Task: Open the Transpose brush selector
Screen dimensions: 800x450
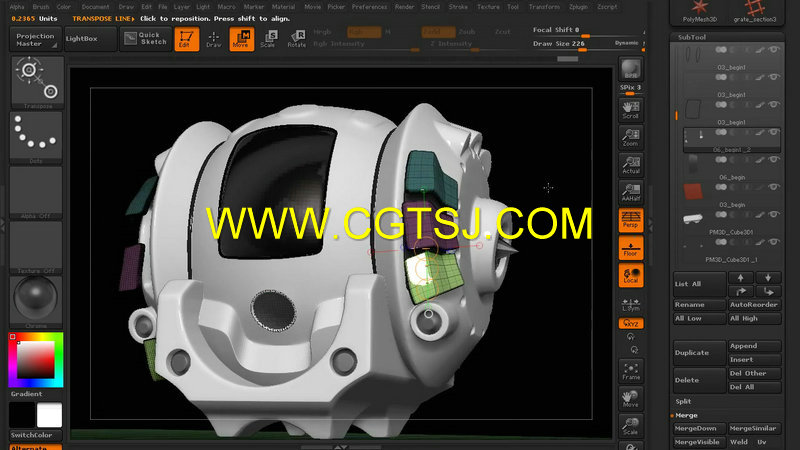Action: 37,82
